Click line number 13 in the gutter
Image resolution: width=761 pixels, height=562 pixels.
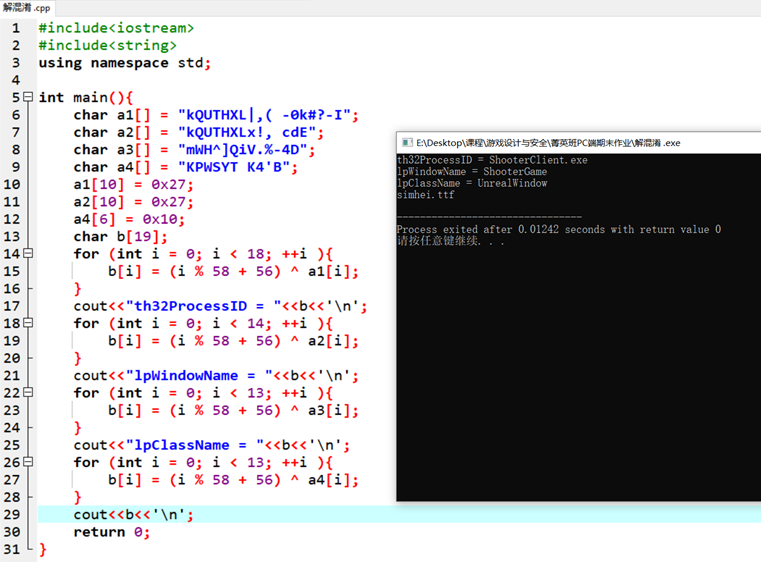[11, 237]
